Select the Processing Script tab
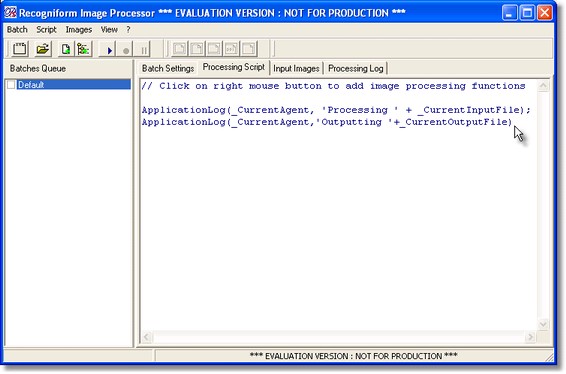 [234, 67]
